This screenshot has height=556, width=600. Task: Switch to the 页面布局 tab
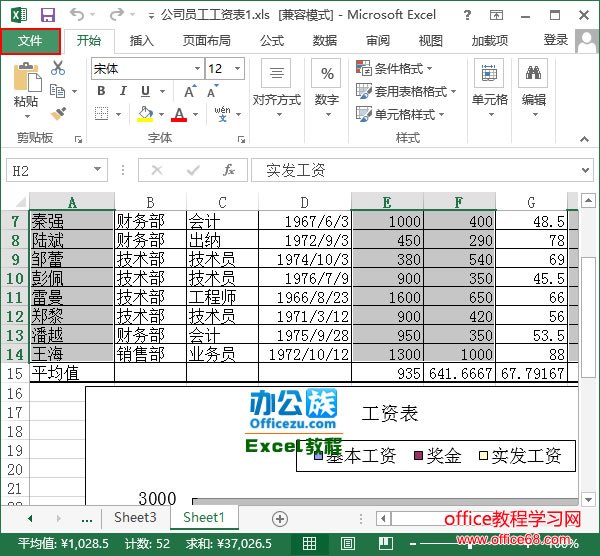click(x=207, y=40)
